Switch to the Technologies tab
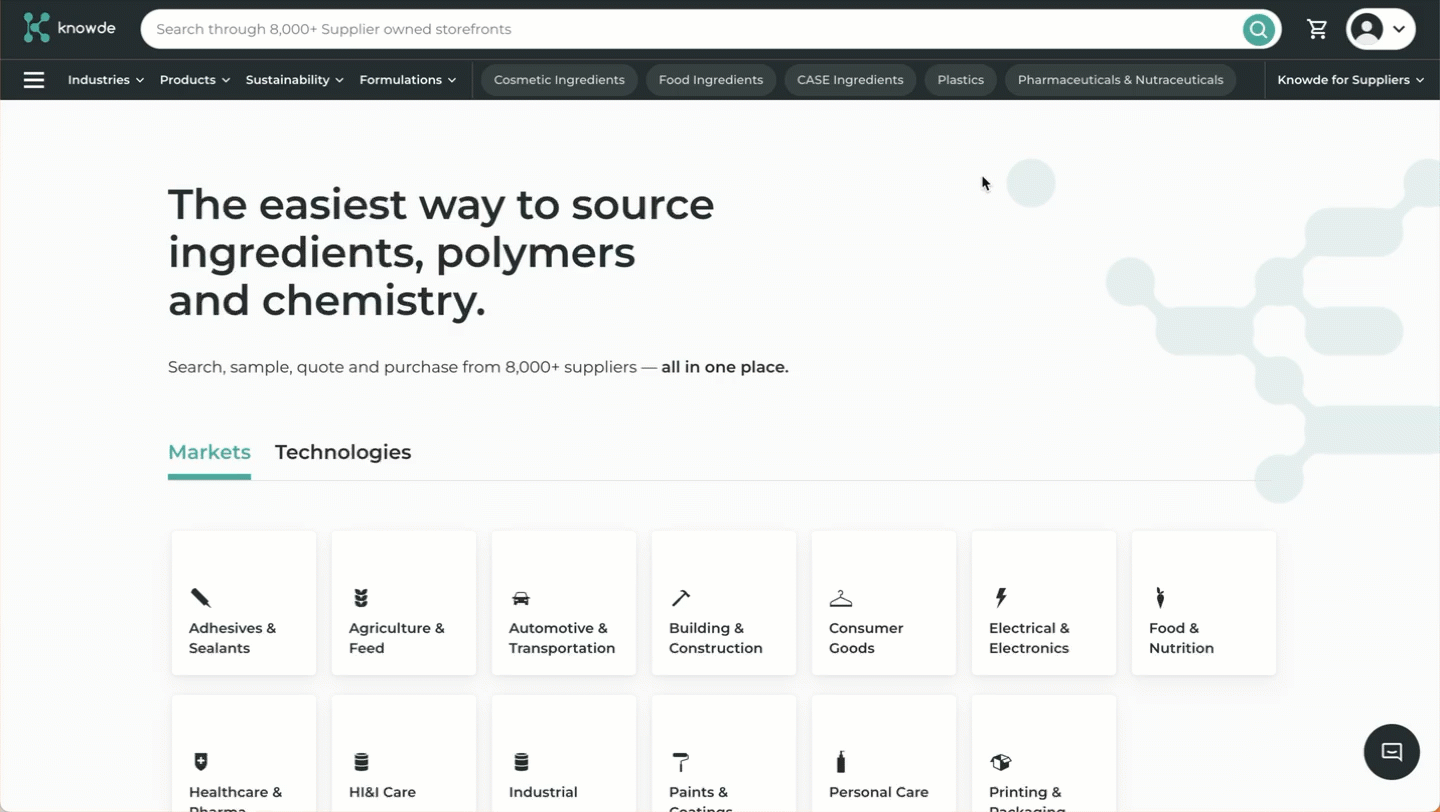The width and height of the screenshot is (1440, 812). pos(343,452)
